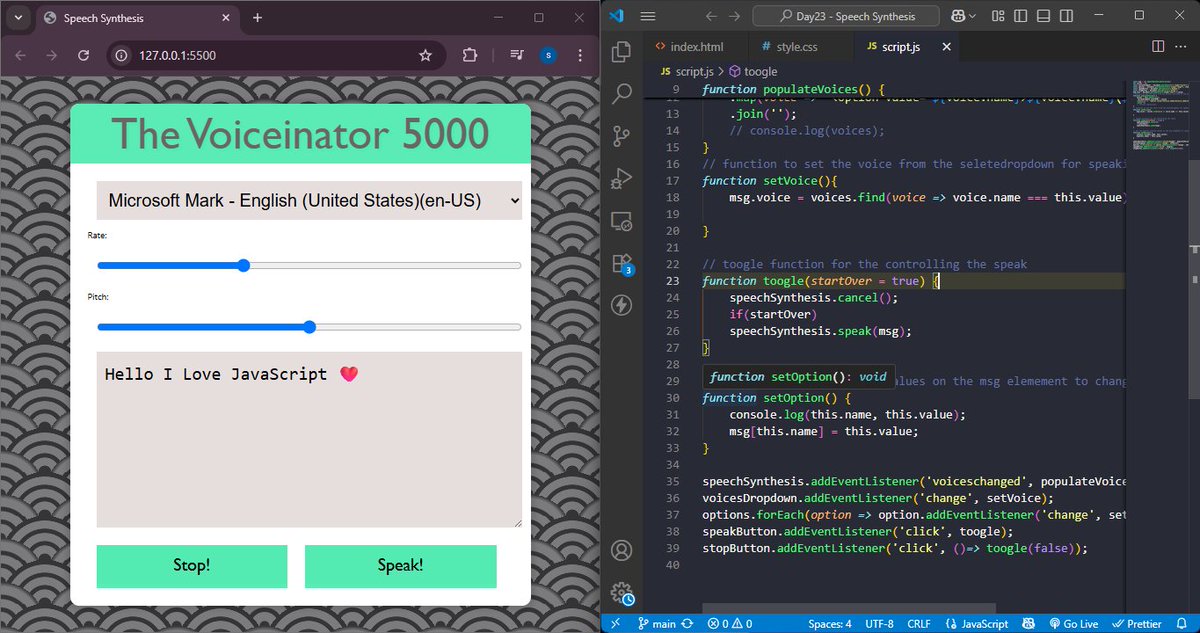
Task: Click the Chrome address bar URL
Action: click(178, 55)
